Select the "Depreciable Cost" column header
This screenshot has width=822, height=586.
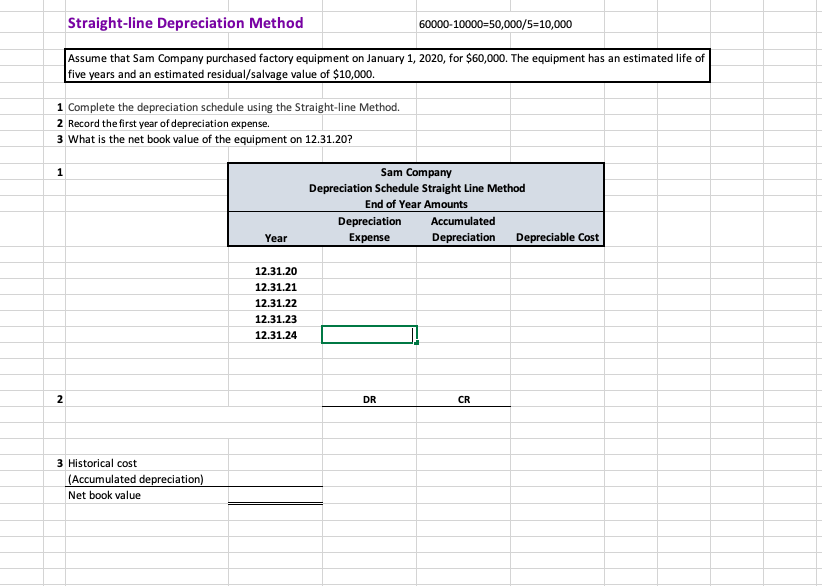[558, 238]
